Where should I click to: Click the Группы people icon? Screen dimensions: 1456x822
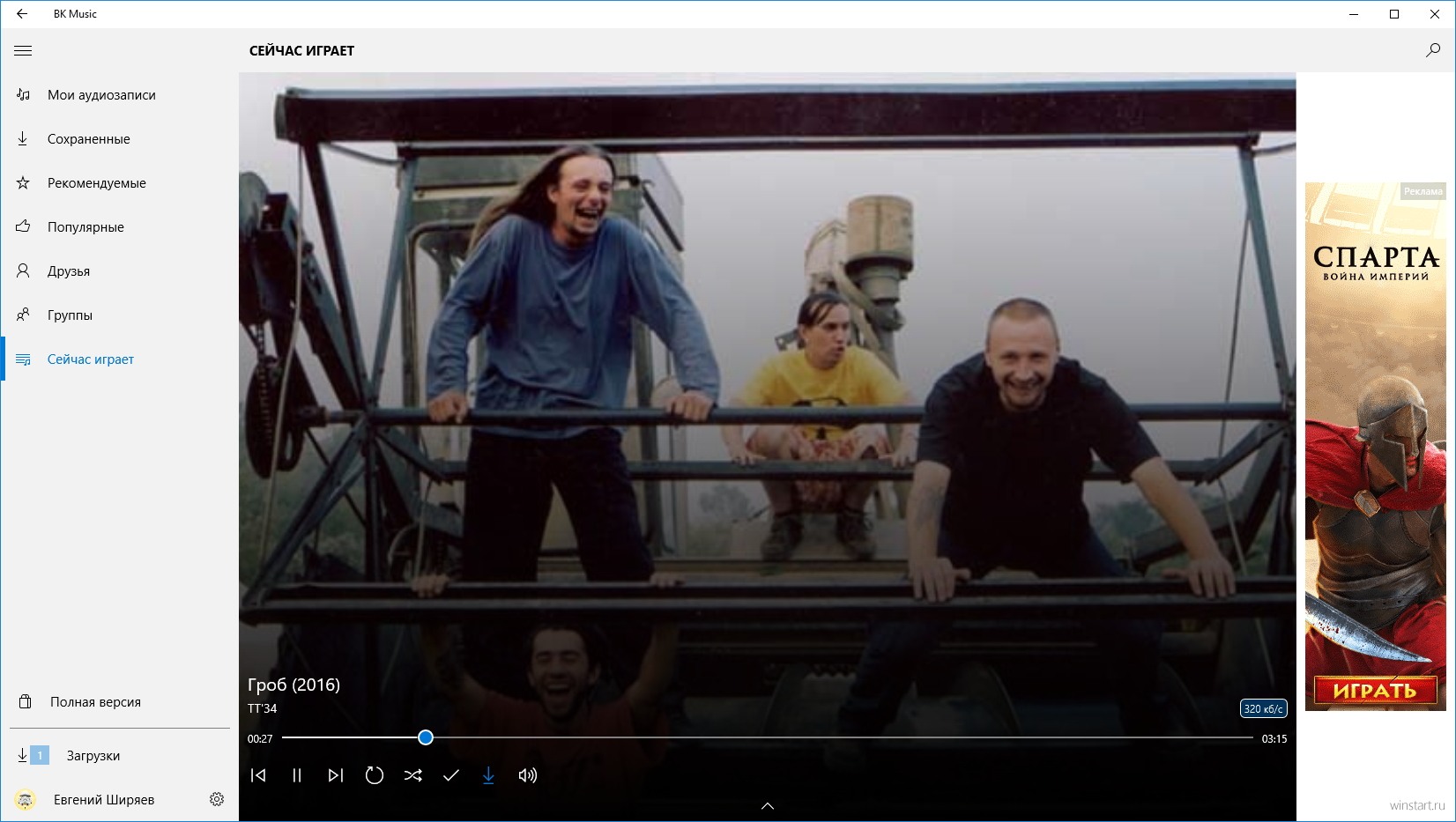coord(23,315)
